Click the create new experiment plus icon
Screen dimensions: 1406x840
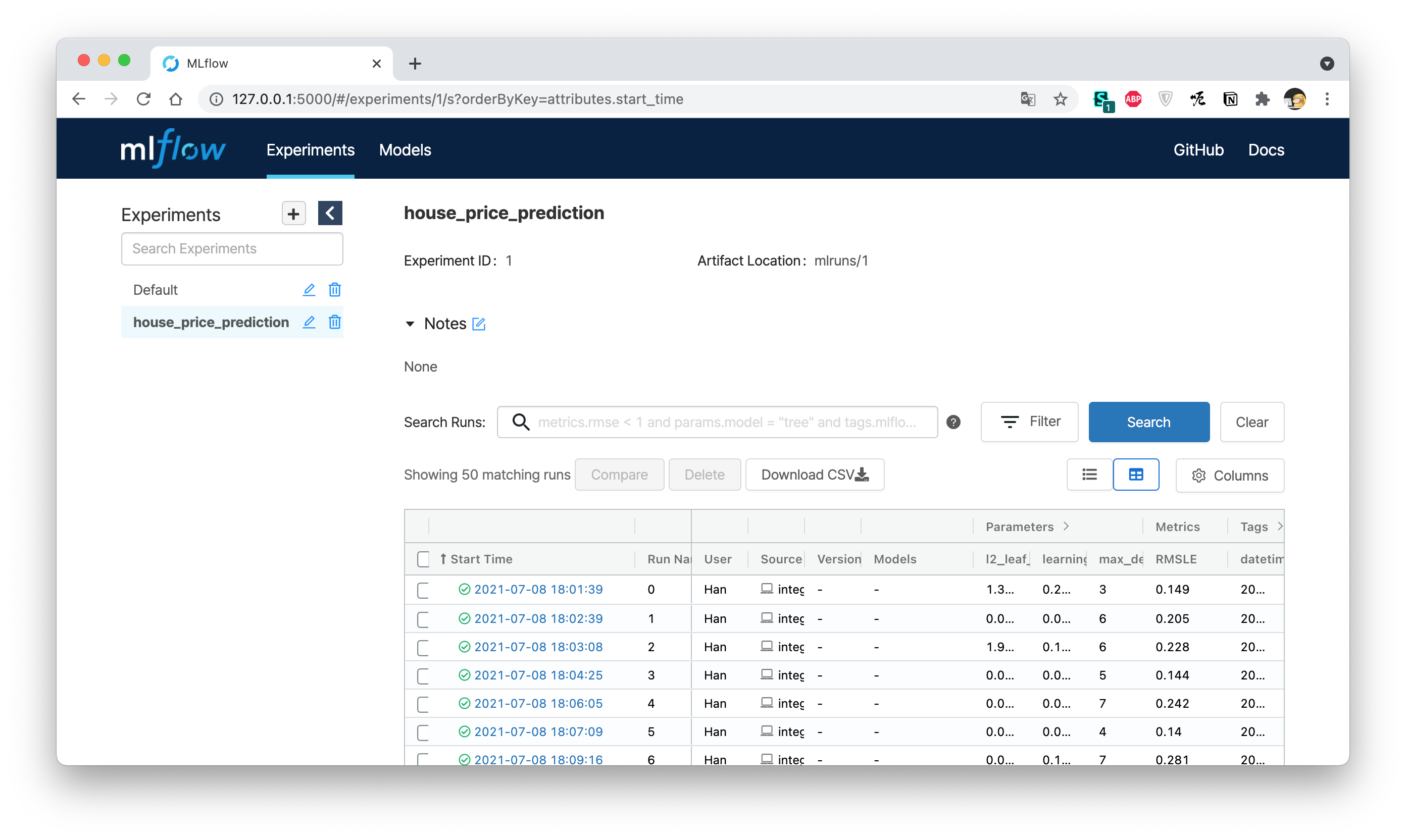point(293,214)
